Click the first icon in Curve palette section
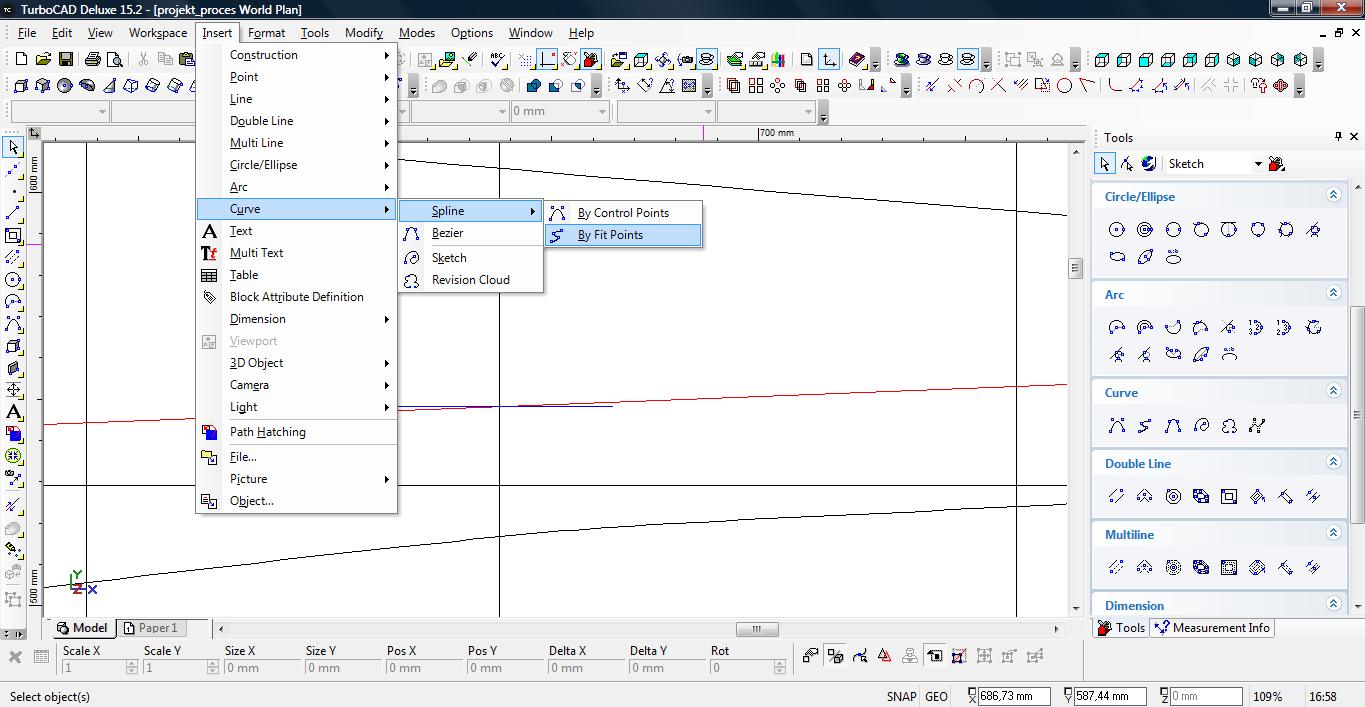1365x707 pixels. 1117,426
